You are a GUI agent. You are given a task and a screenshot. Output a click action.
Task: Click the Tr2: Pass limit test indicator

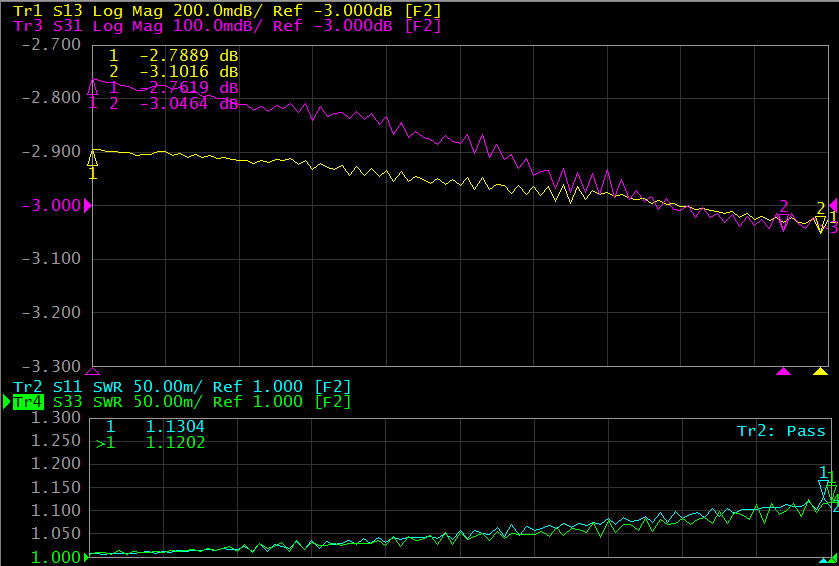point(781,431)
